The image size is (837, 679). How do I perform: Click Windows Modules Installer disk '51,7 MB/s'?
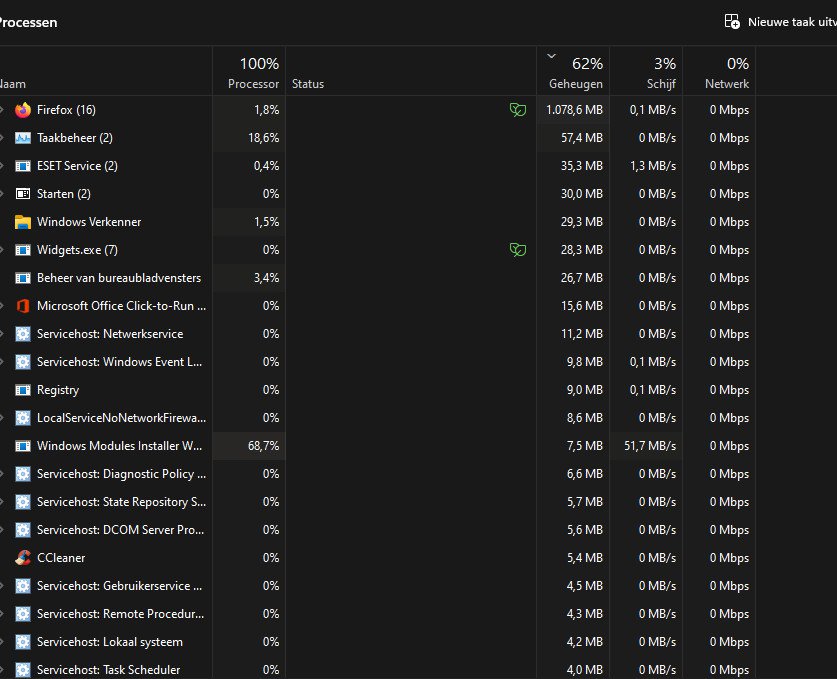650,446
